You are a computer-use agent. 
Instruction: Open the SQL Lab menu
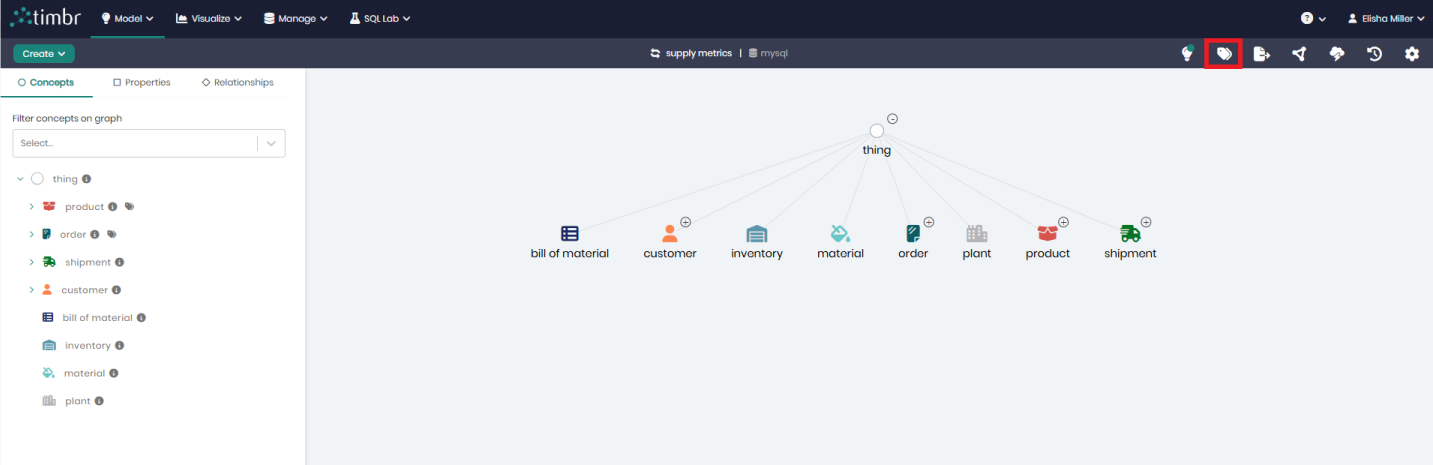coord(380,18)
